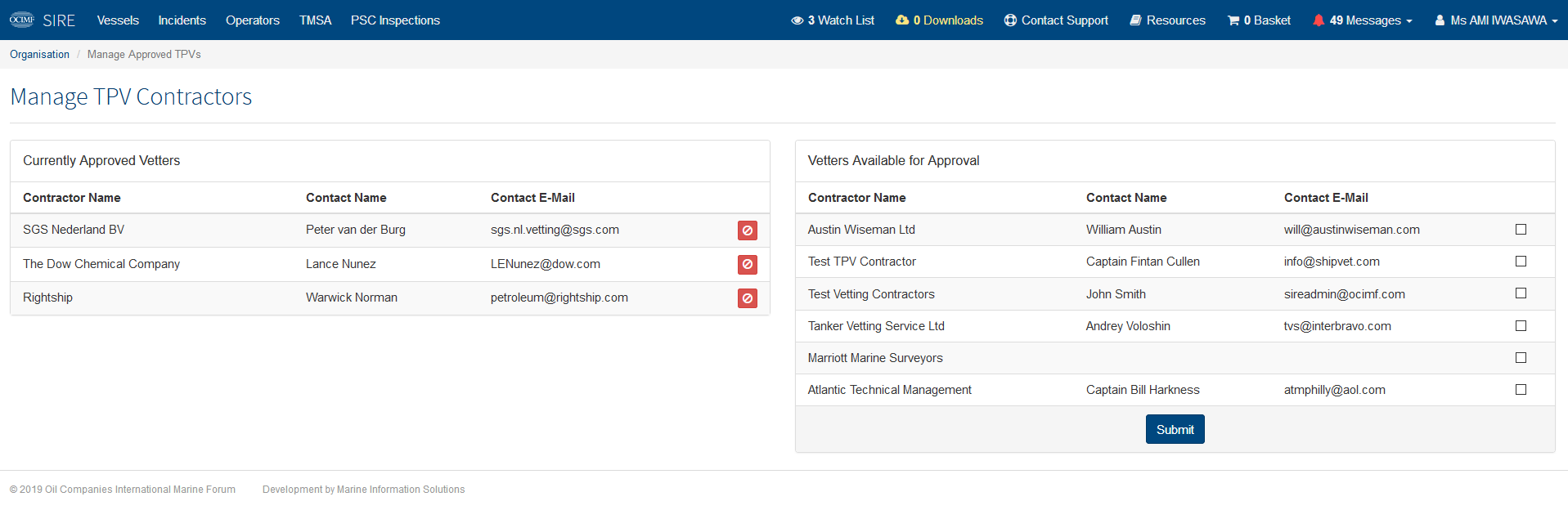Click Tanker Vetting Service Ltd name

876,326
